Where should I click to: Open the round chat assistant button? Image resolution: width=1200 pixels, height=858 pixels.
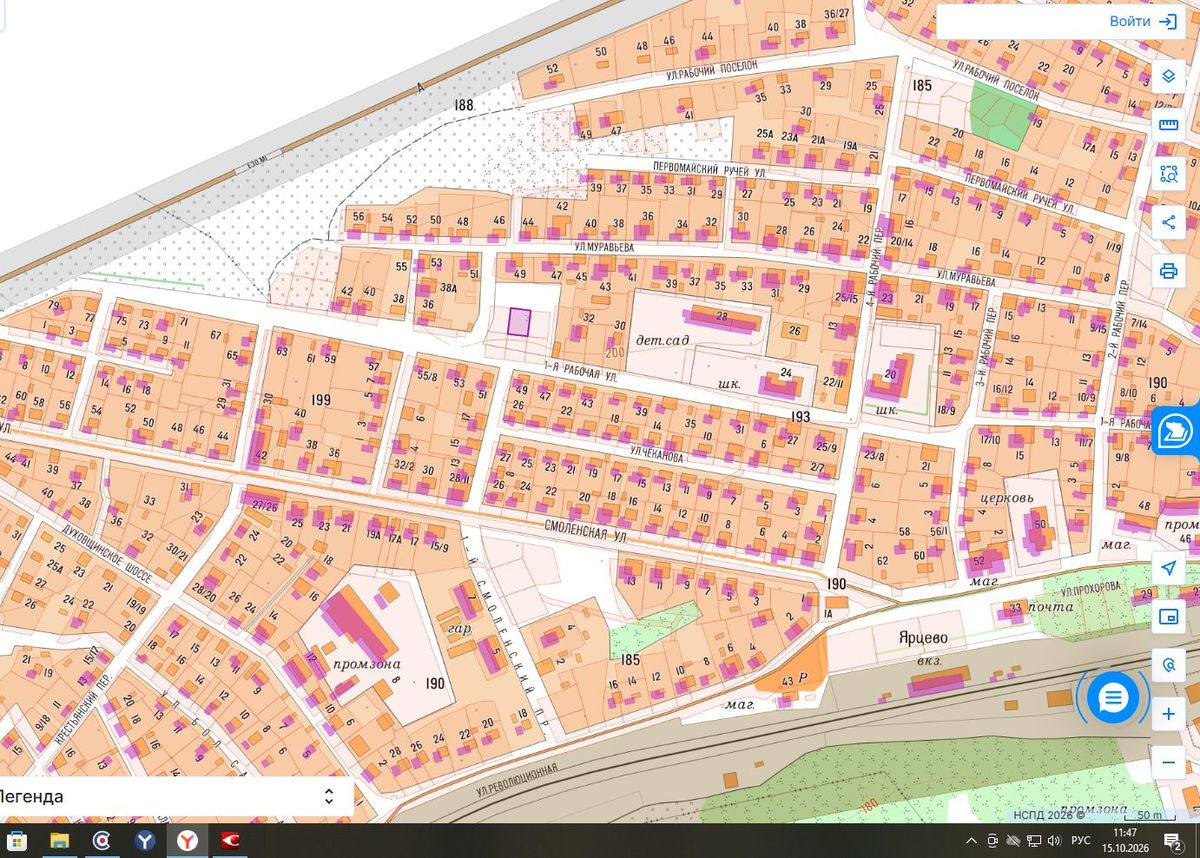[1113, 697]
